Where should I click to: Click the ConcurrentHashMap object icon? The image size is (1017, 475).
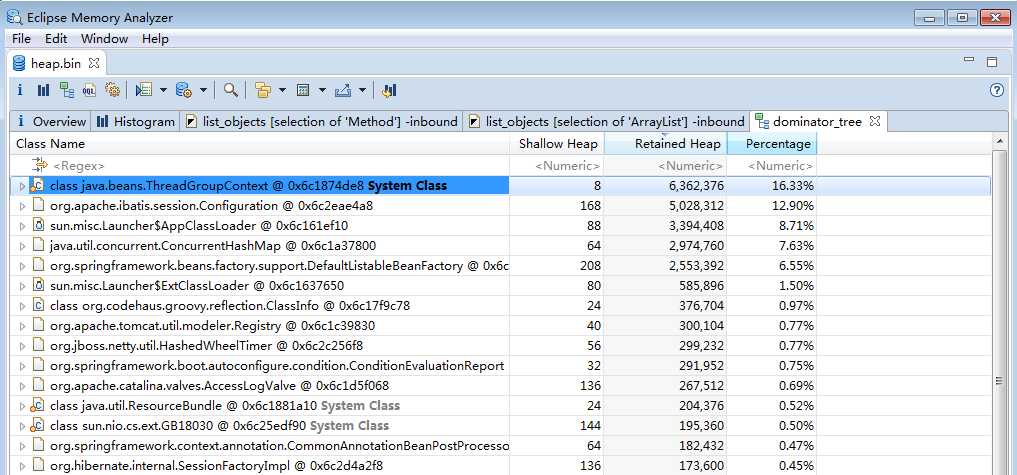tap(38, 246)
